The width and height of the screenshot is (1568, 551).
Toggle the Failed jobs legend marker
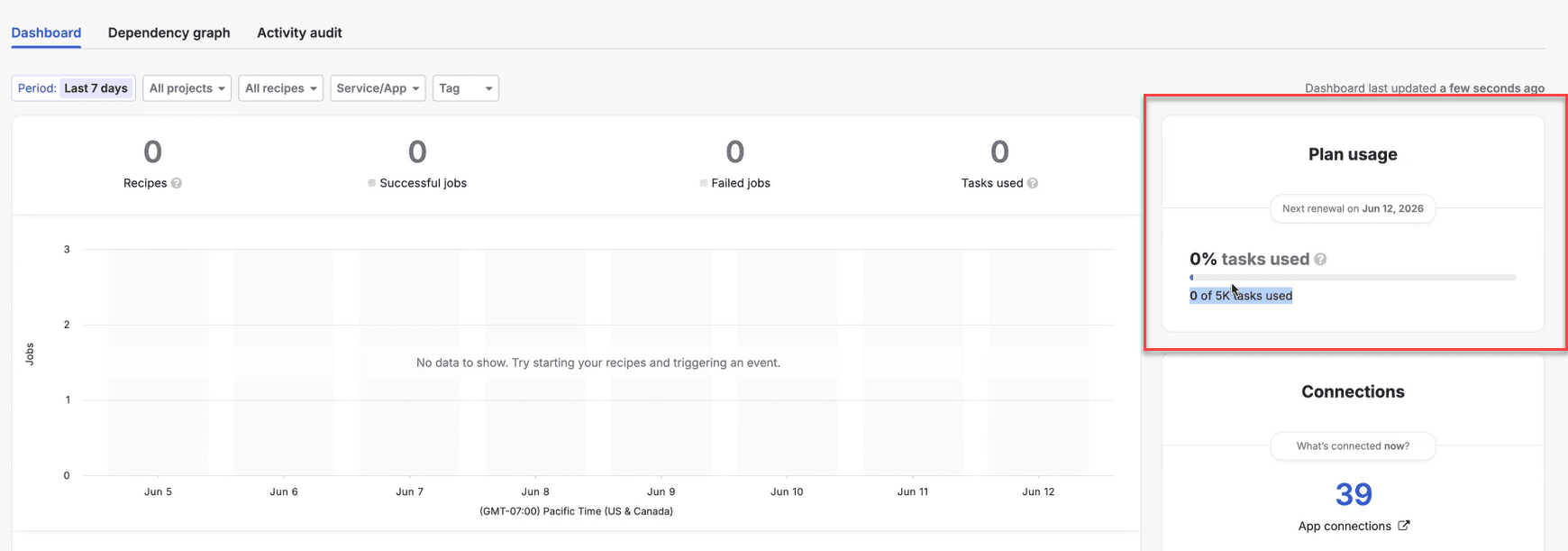pyautogui.click(x=703, y=183)
